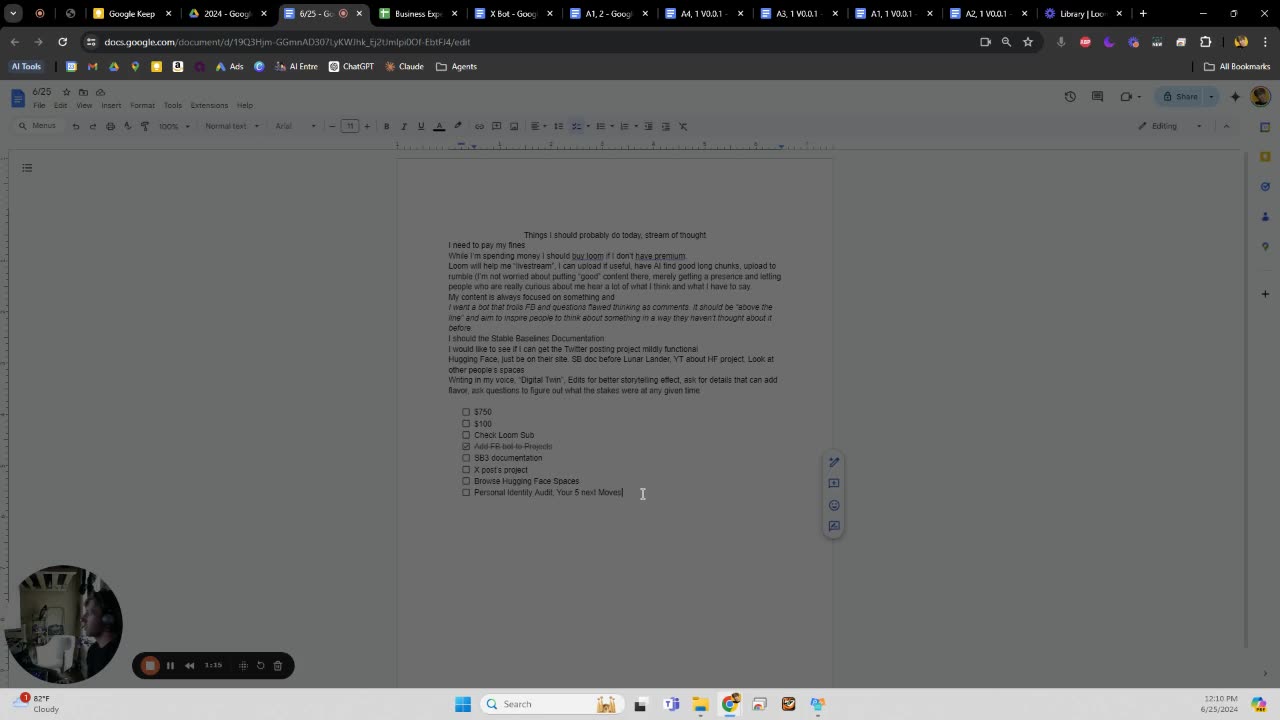Open the Edit menu
The height and width of the screenshot is (720, 1280).
click(x=60, y=105)
